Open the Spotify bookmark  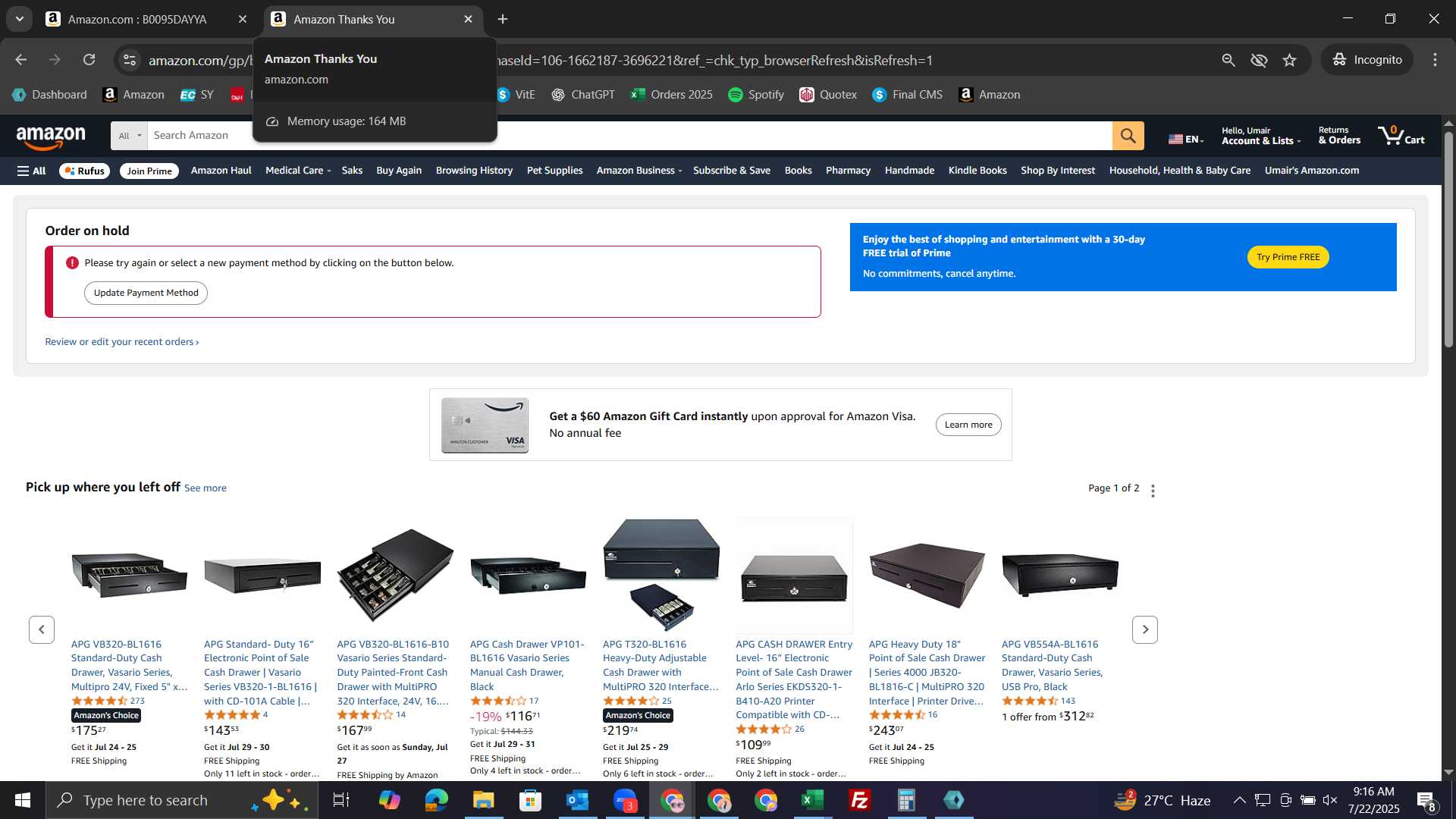point(756,95)
